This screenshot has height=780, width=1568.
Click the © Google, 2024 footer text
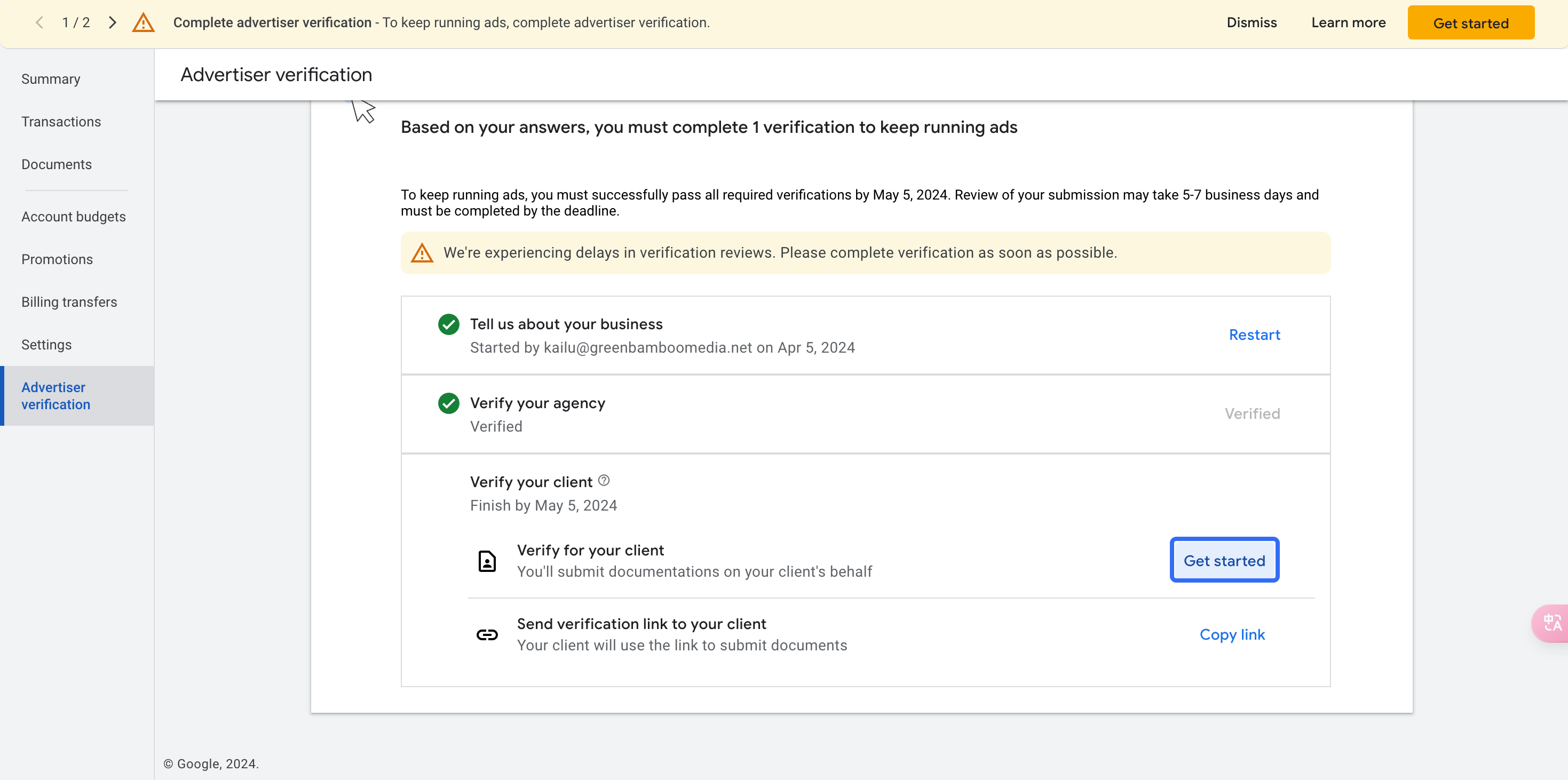211,763
